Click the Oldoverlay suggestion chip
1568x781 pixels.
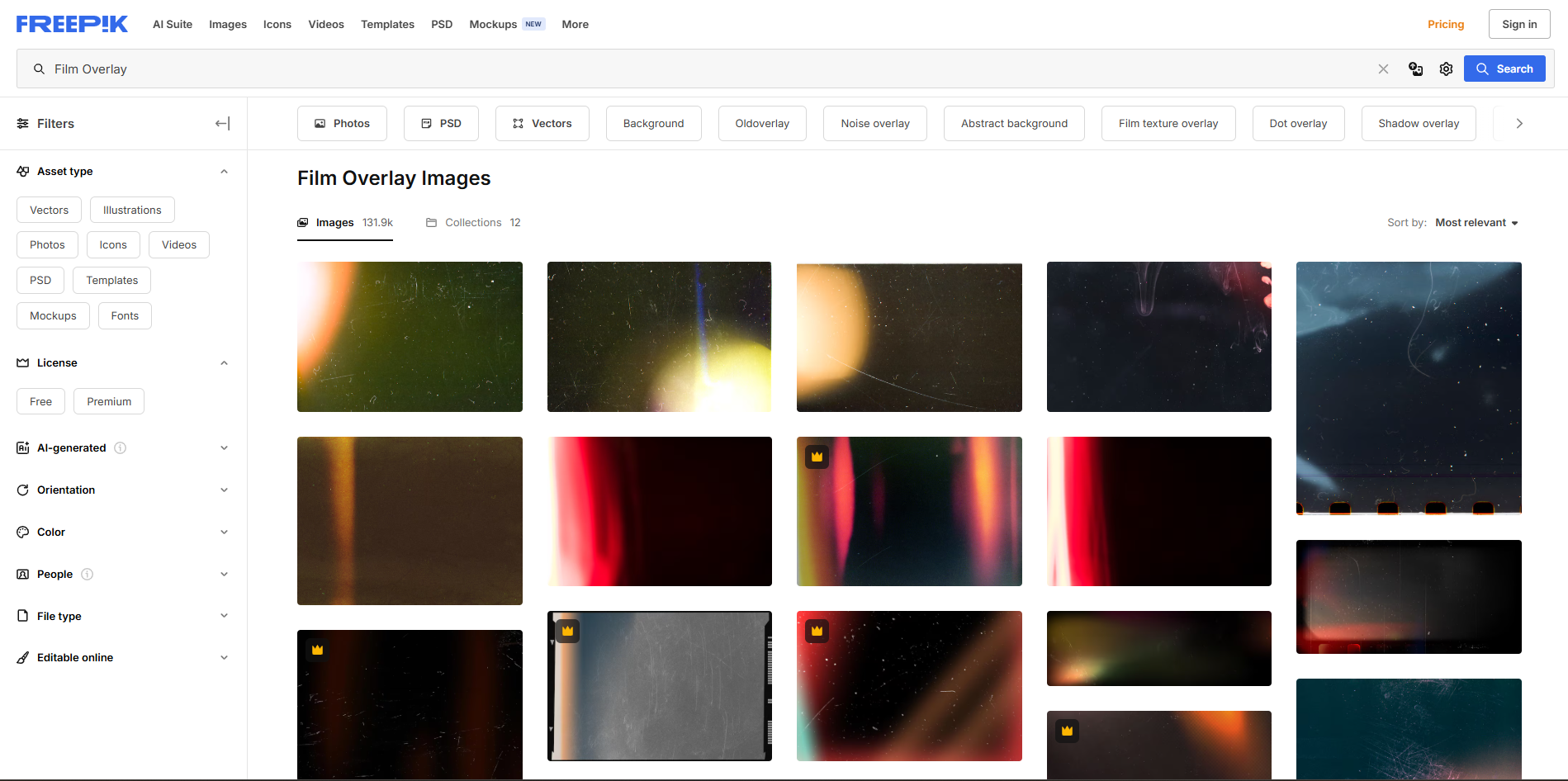pyautogui.click(x=762, y=124)
